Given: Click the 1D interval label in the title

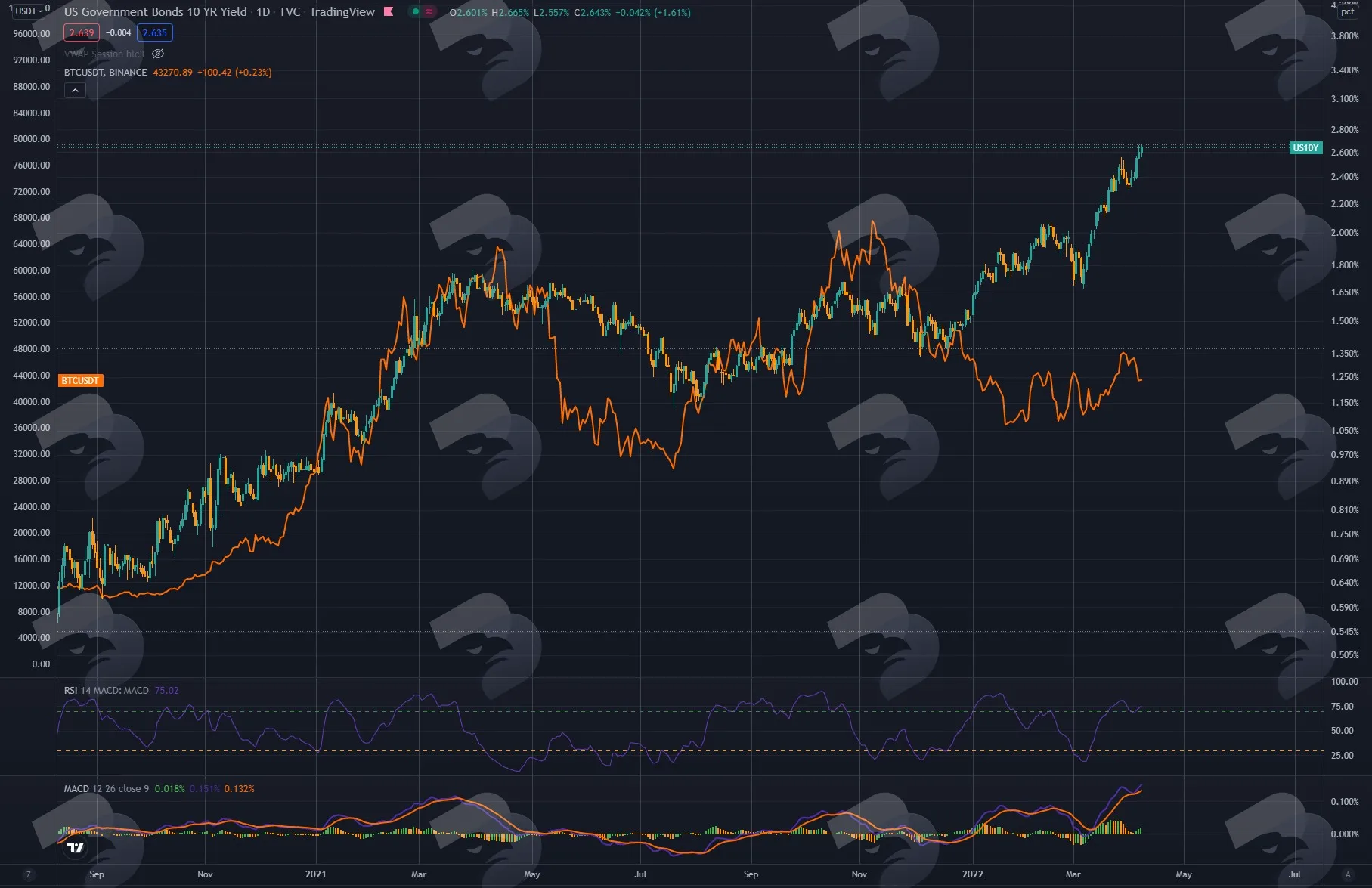Looking at the screenshot, I should (263, 12).
